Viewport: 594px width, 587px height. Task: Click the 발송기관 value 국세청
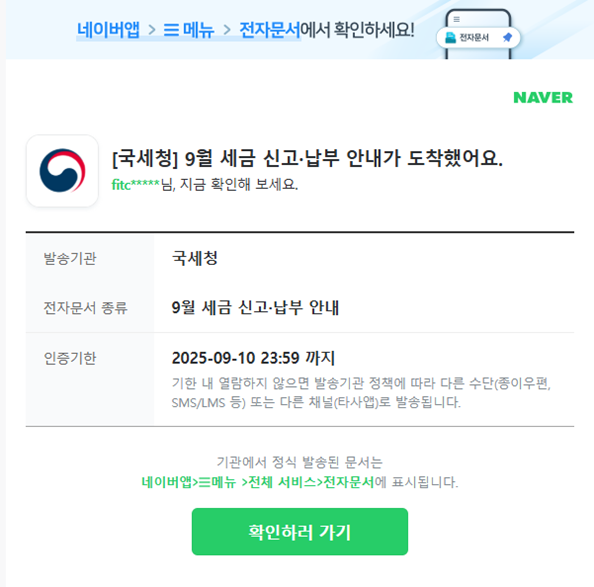click(x=195, y=258)
